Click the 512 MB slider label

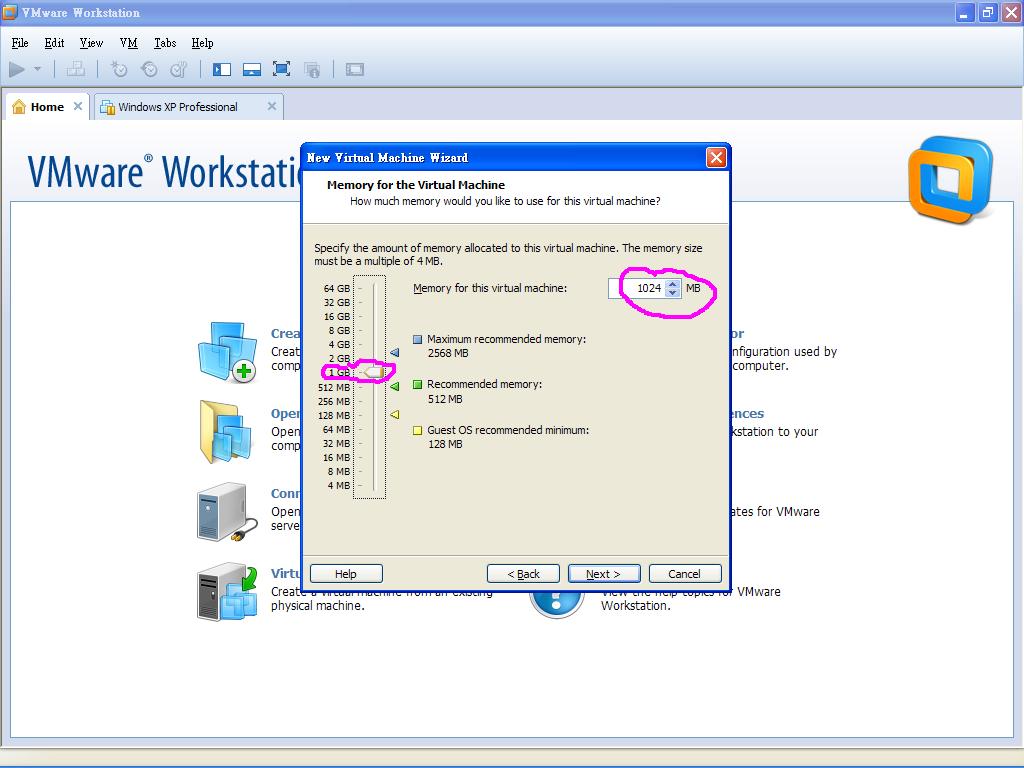[x=334, y=387]
